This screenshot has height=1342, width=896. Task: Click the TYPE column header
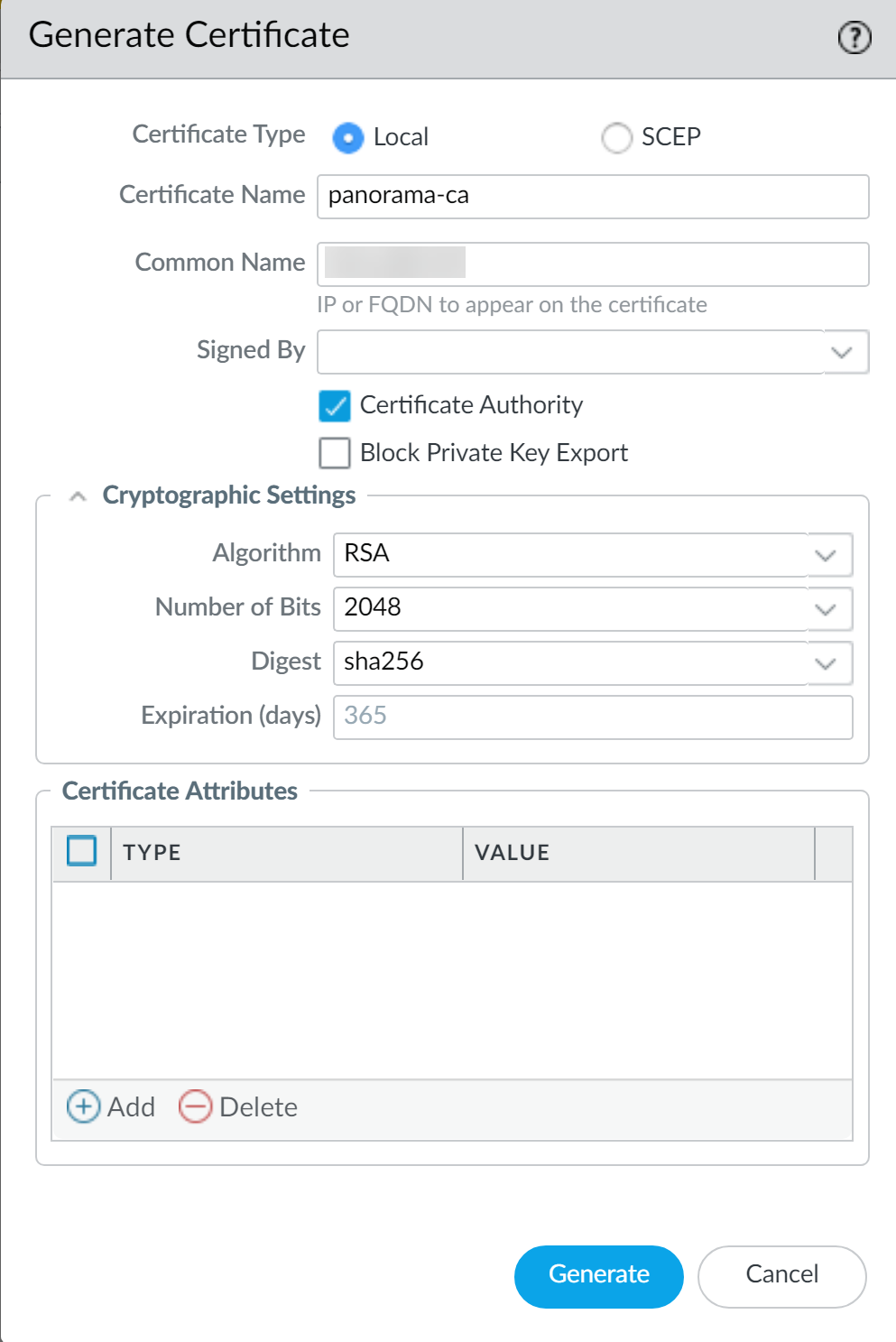[x=286, y=853]
